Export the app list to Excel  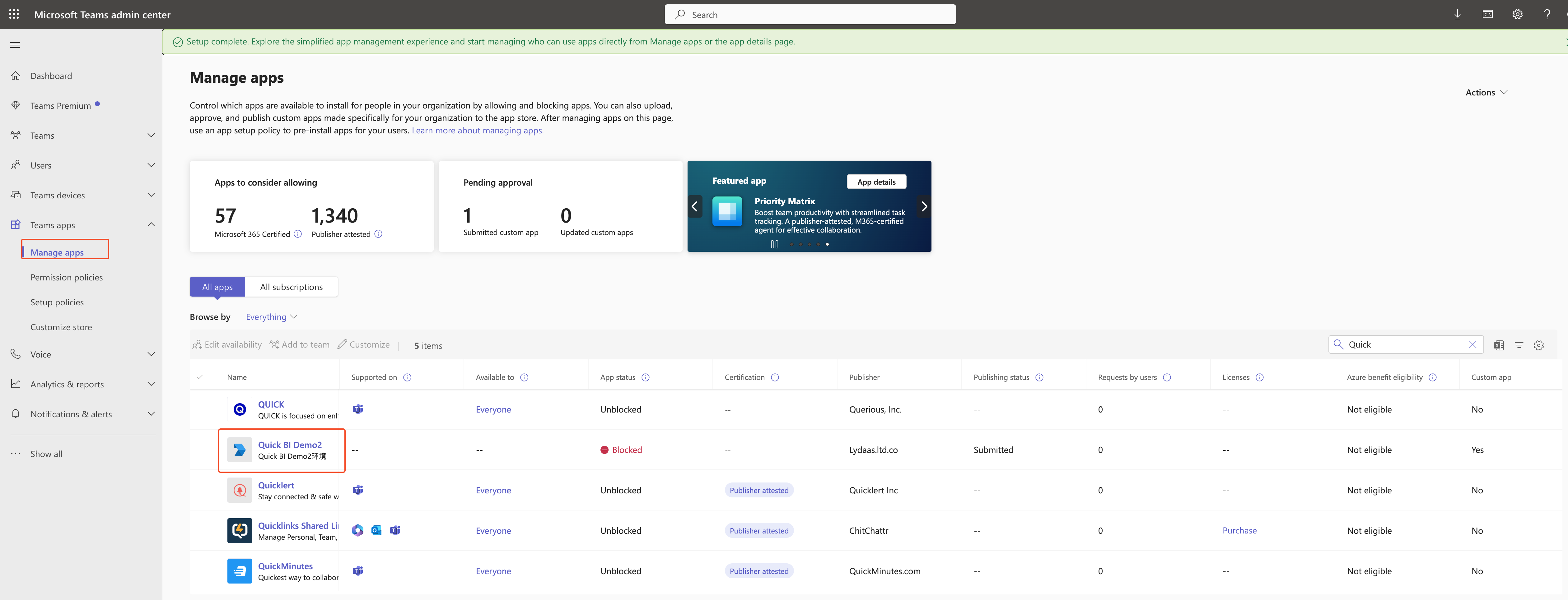point(1499,345)
